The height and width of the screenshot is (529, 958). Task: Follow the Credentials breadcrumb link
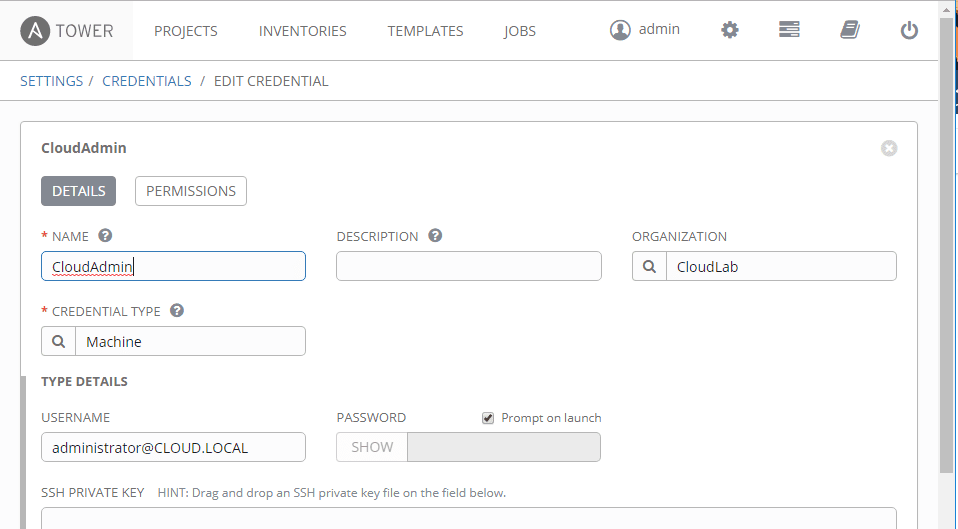click(x=147, y=81)
